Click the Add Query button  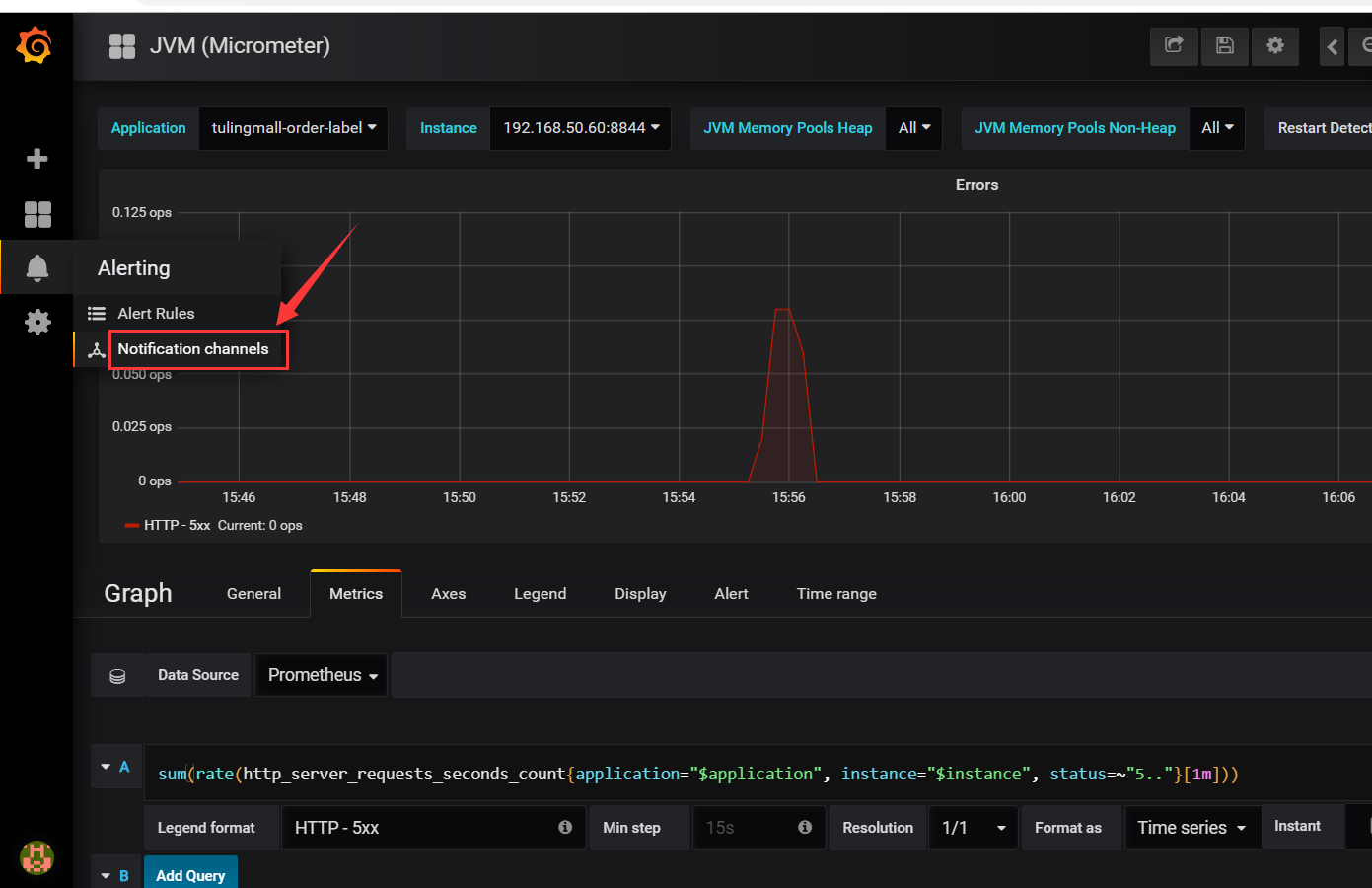point(190,875)
